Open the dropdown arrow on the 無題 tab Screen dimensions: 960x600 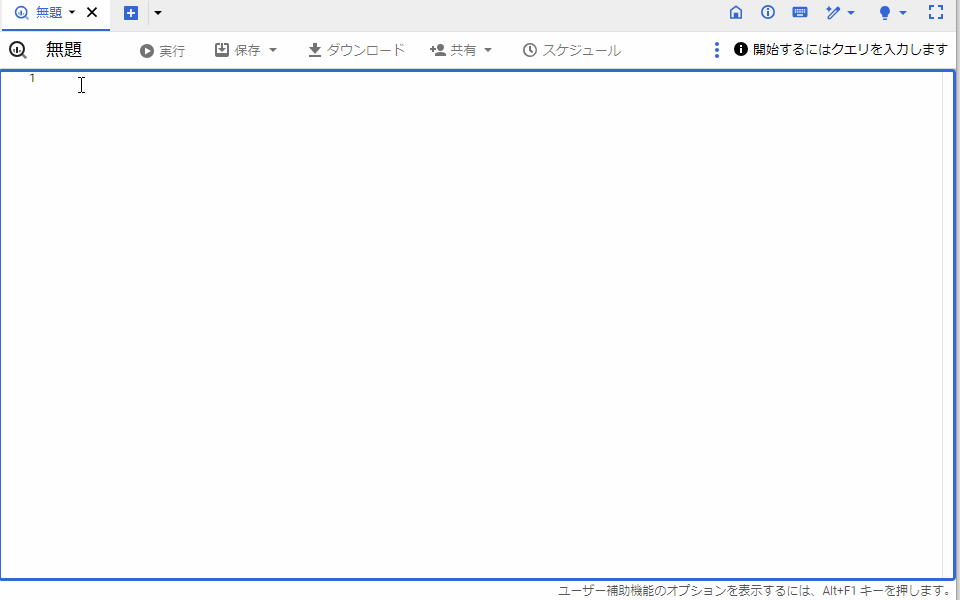(72, 13)
